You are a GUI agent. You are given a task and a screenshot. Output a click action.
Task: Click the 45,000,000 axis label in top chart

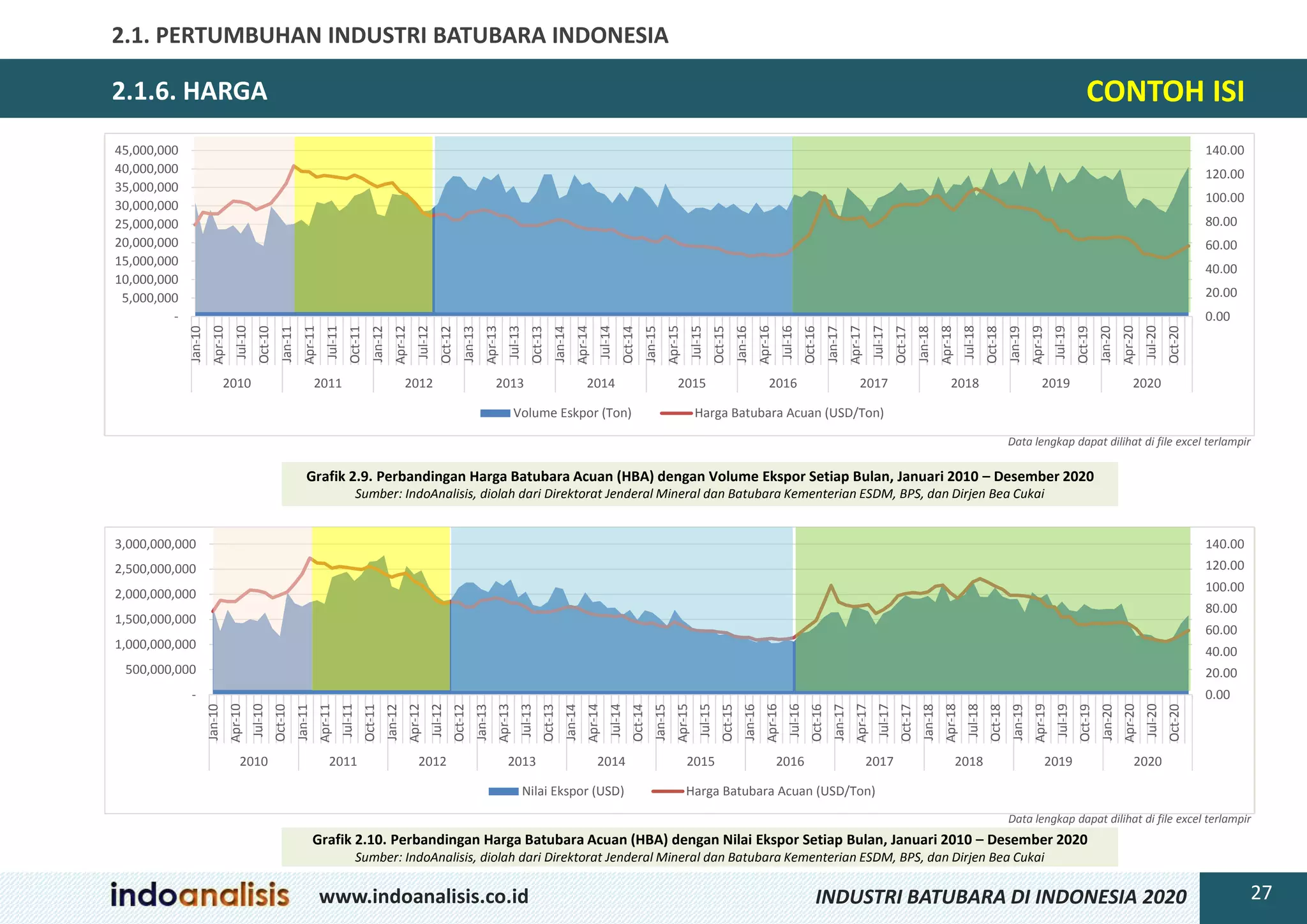click(x=146, y=151)
